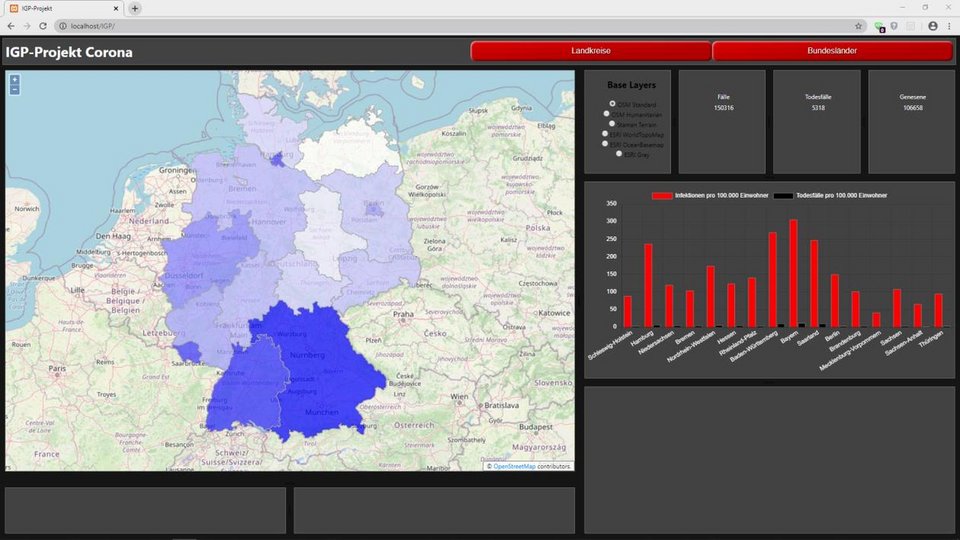Screen dimensions: 960x540
Task: Zoom in on the map
Action: (x=14, y=79)
